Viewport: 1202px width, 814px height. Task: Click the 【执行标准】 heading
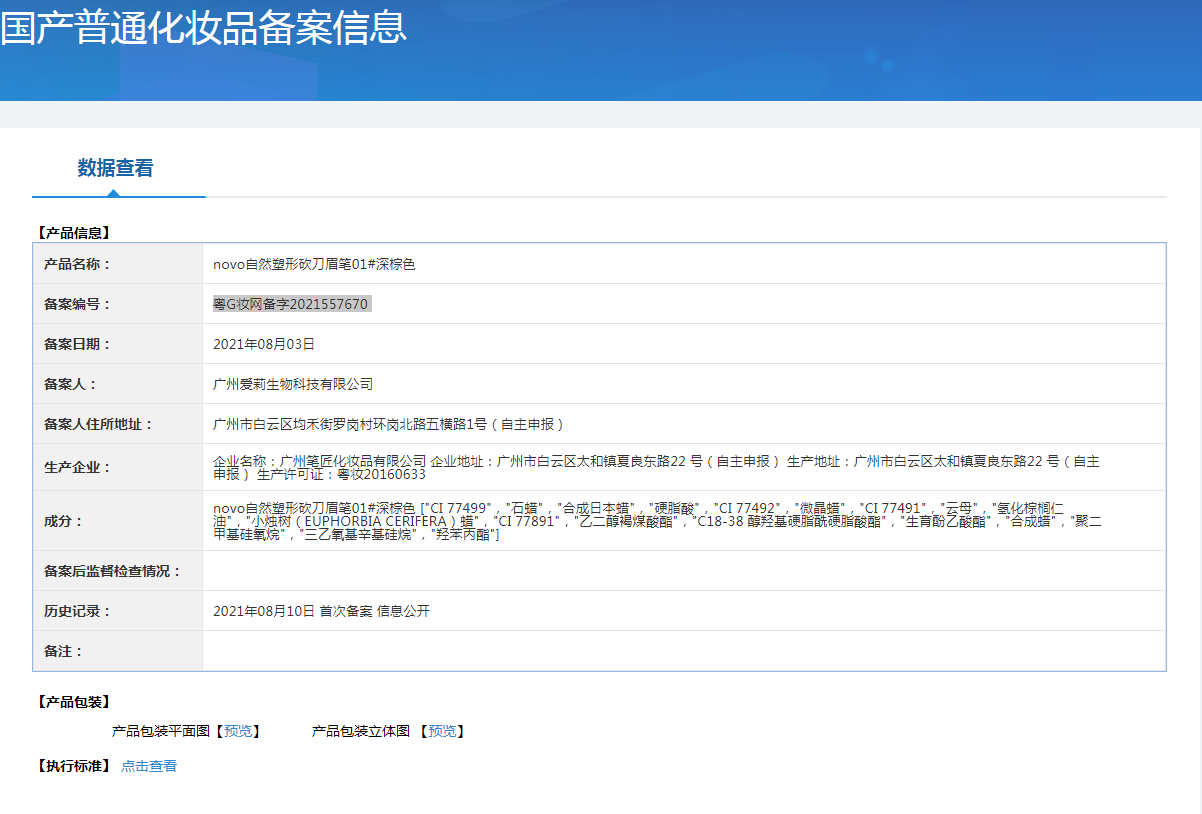click(x=72, y=766)
